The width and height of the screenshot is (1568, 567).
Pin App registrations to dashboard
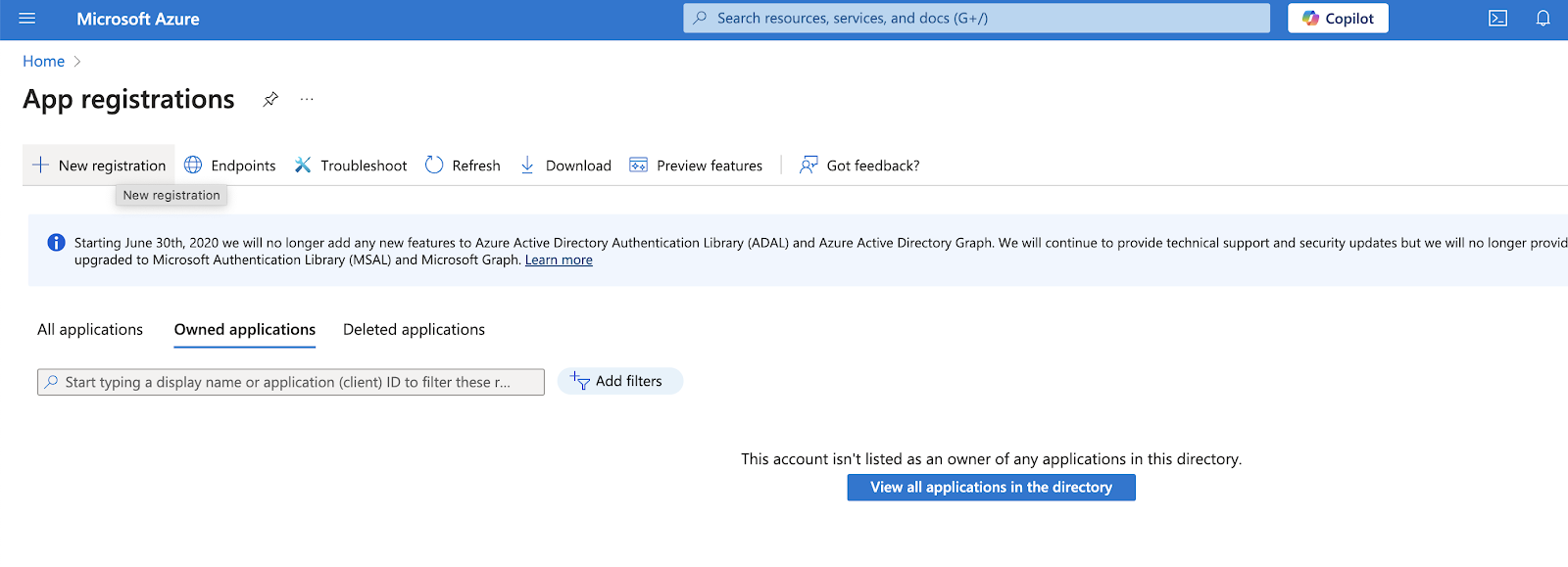point(270,99)
